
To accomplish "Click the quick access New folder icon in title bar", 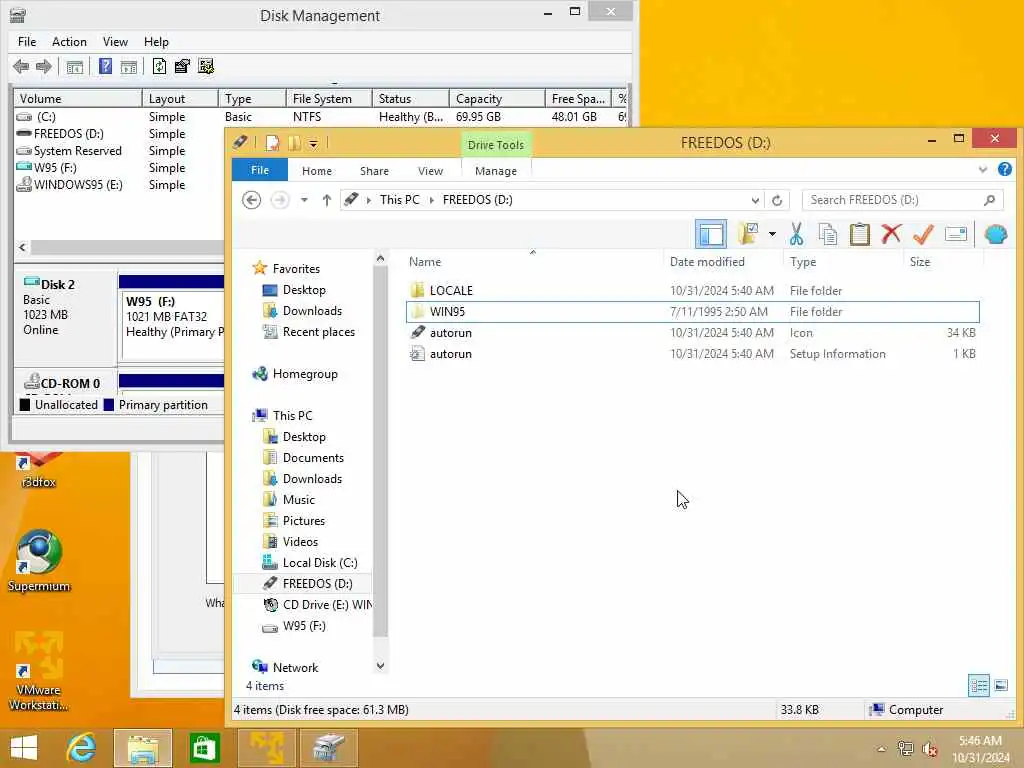I will pos(295,143).
